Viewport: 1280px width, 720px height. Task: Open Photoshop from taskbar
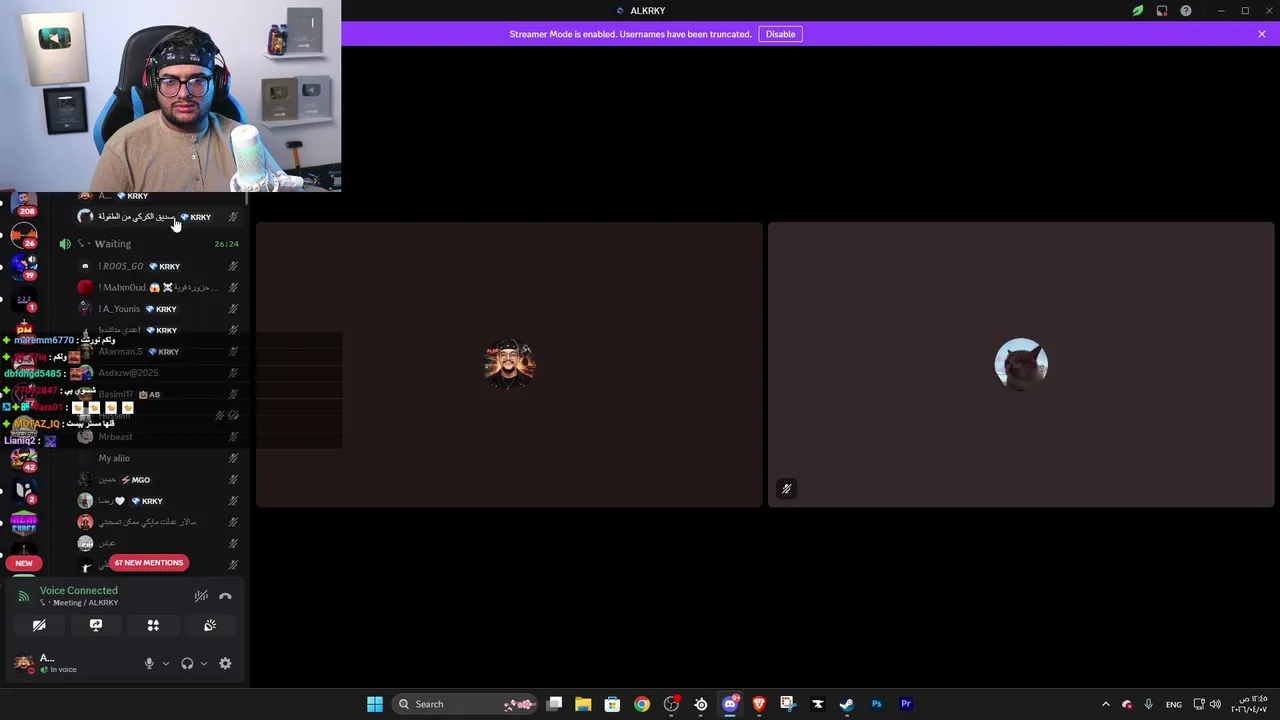[876, 704]
